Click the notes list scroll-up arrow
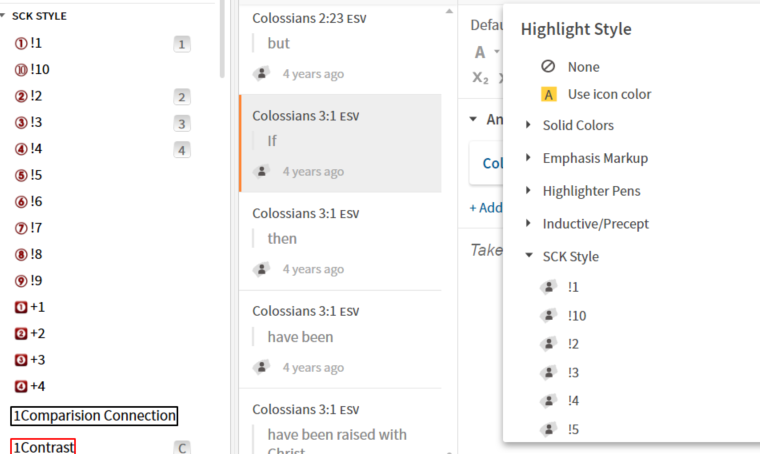The image size is (760, 454). [449, 11]
